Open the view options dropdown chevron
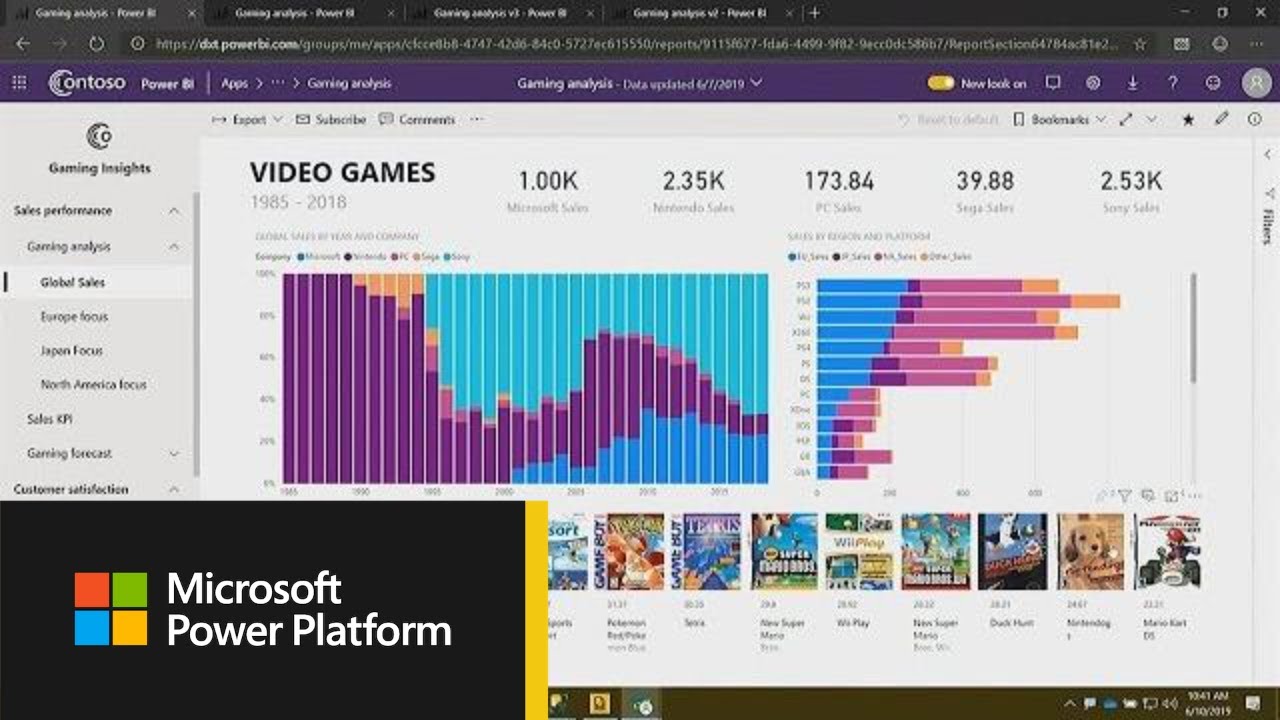The image size is (1280, 720). 1152,119
